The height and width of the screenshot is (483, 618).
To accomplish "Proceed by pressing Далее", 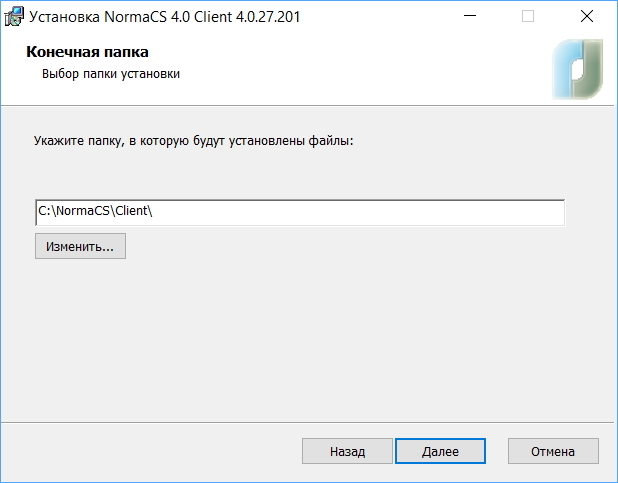I will (440, 451).
